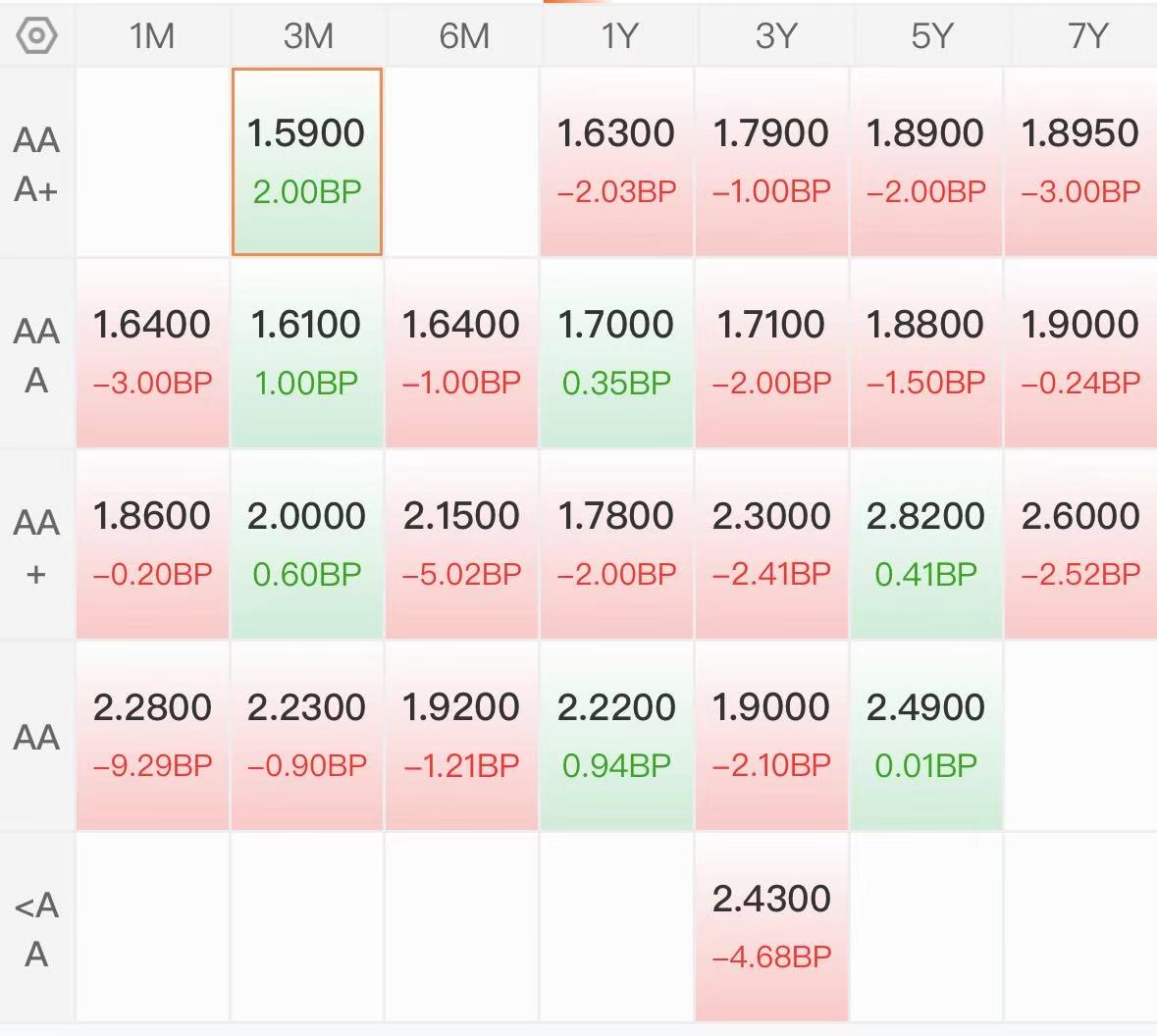Open the hexagon settings icon

point(36,35)
